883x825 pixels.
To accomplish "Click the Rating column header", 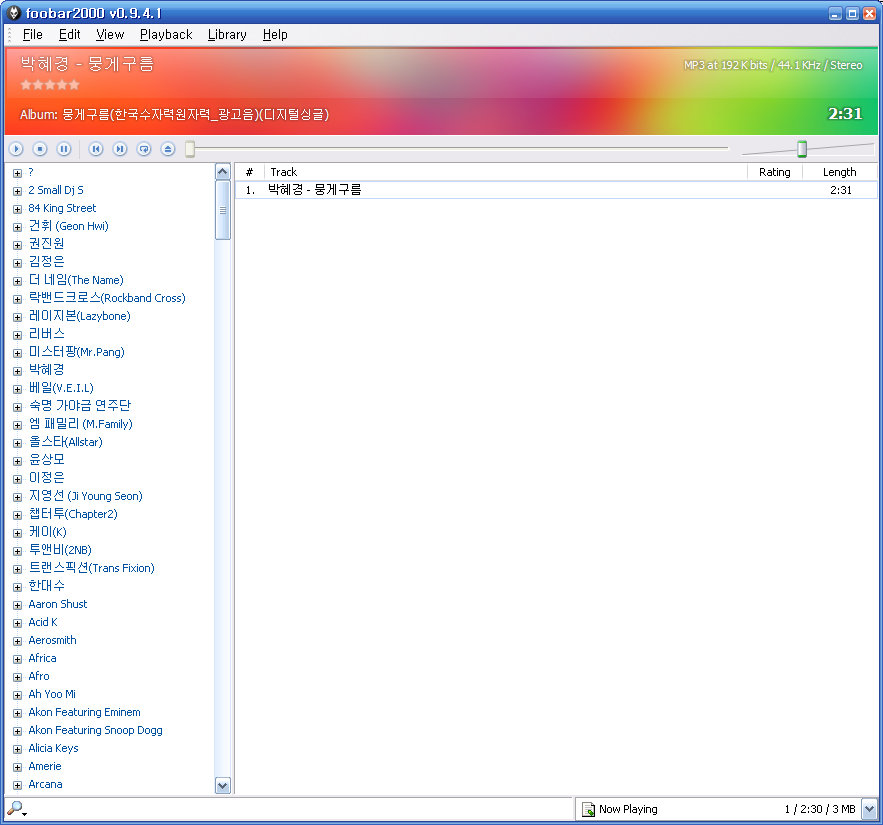I will pos(774,172).
